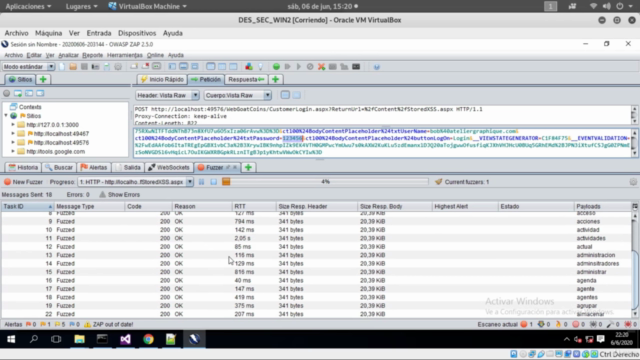Click the Windows Start button
Image resolution: width=640 pixels, height=360 pixels.
11,339
